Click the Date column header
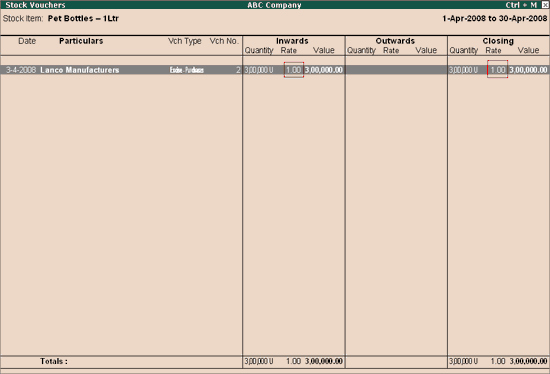This screenshot has height=374, width=550. coord(27,41)
